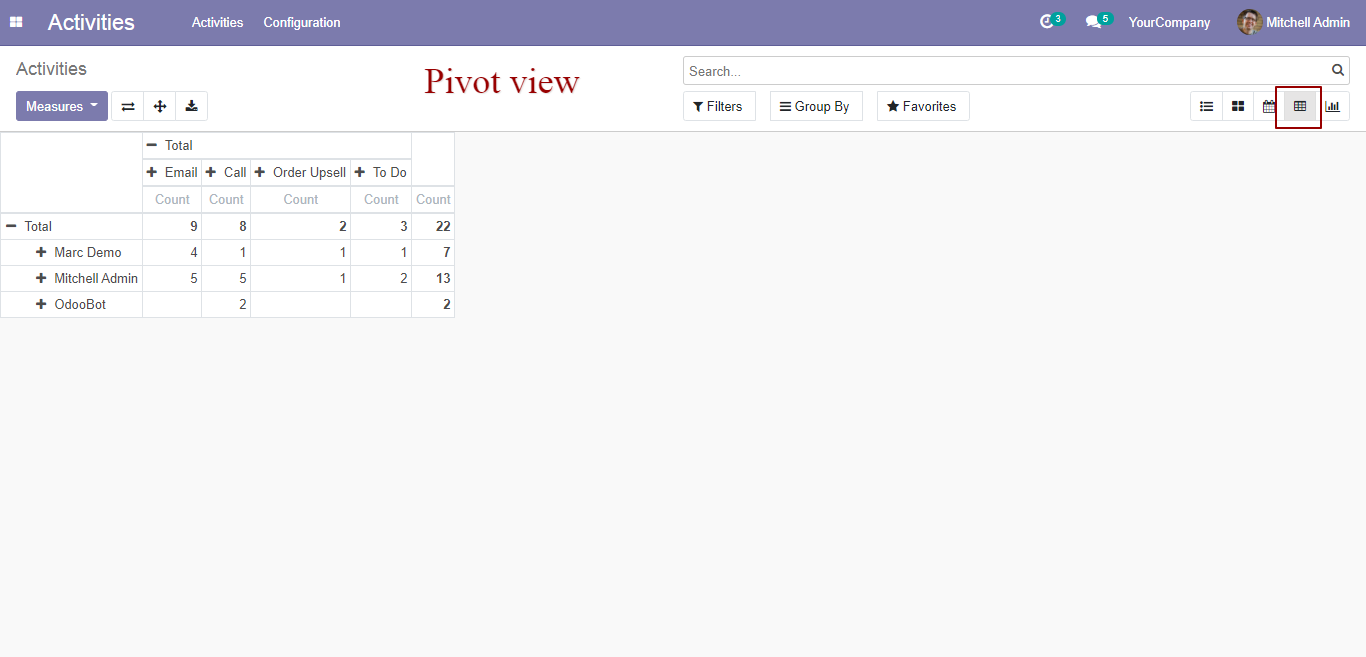Viewport: 1366px width, 657px height.
Task: Expand the Mitchell Admin row
Action: coord(71,278)
